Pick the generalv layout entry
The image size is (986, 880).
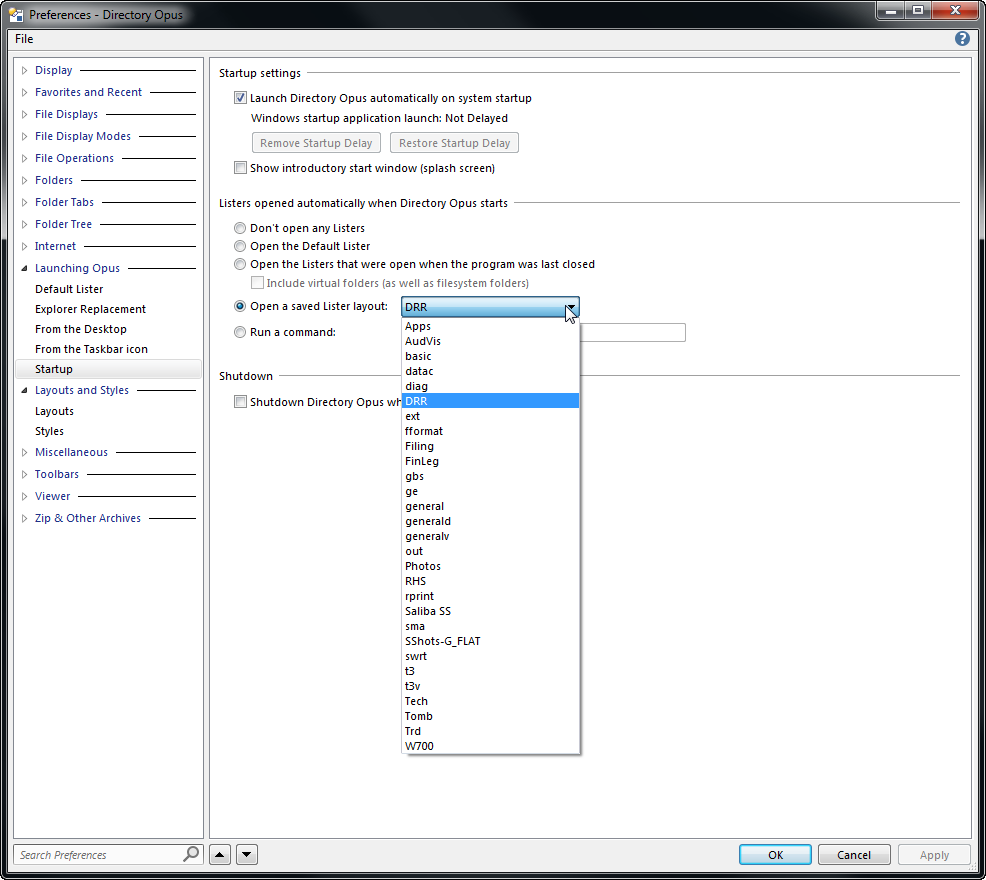click(490, 536)
